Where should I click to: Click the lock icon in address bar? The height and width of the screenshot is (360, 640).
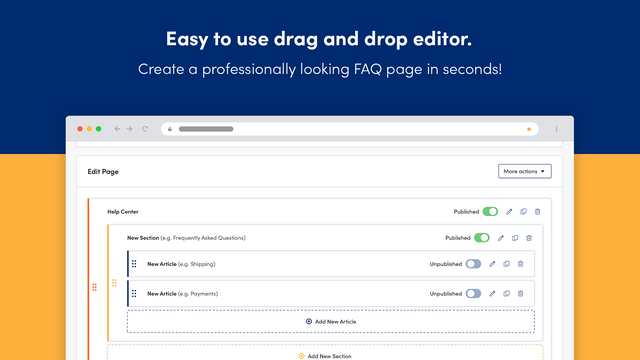170,129
